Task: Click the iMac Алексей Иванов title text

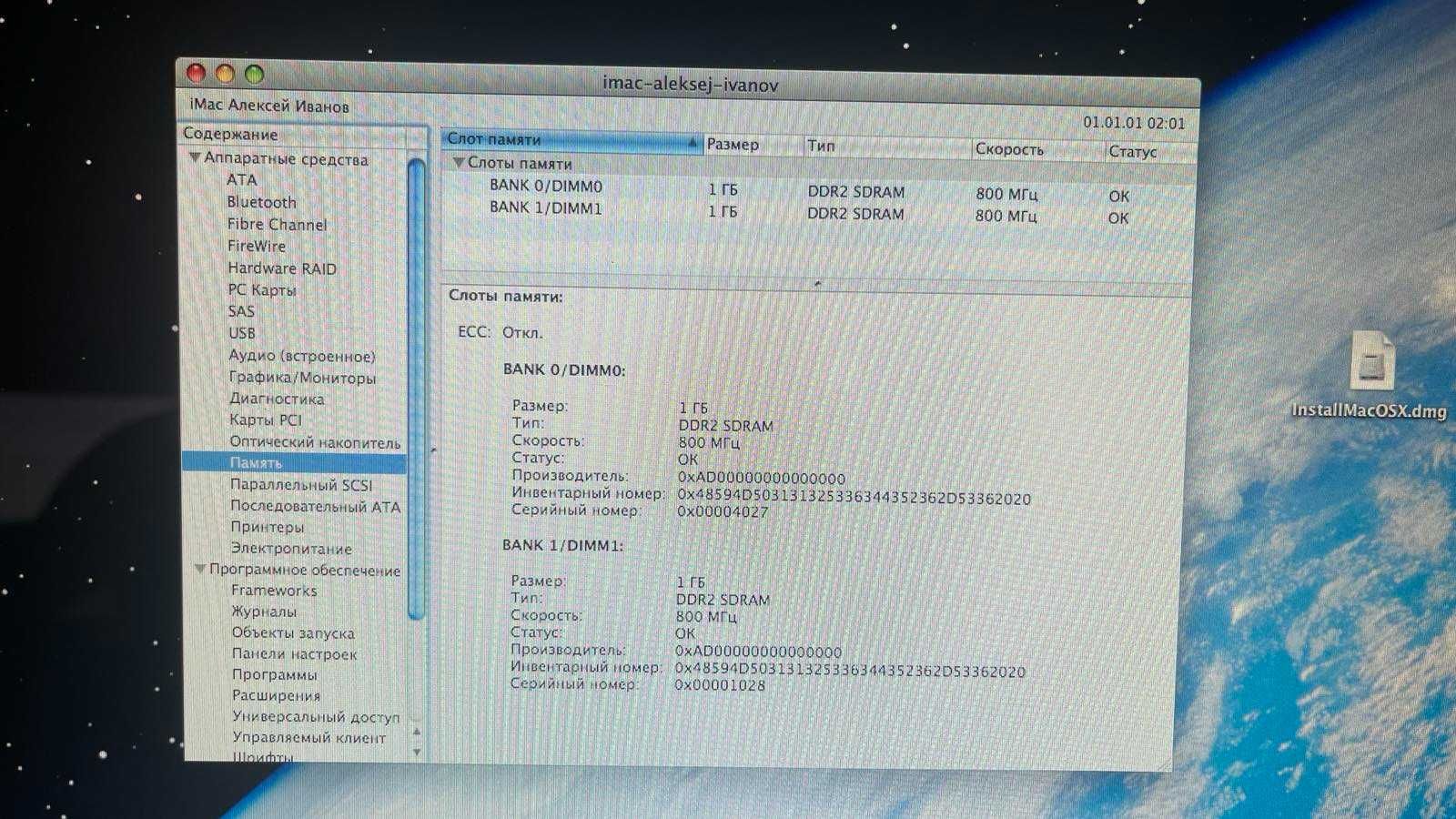Action: (x=269, y=106)
